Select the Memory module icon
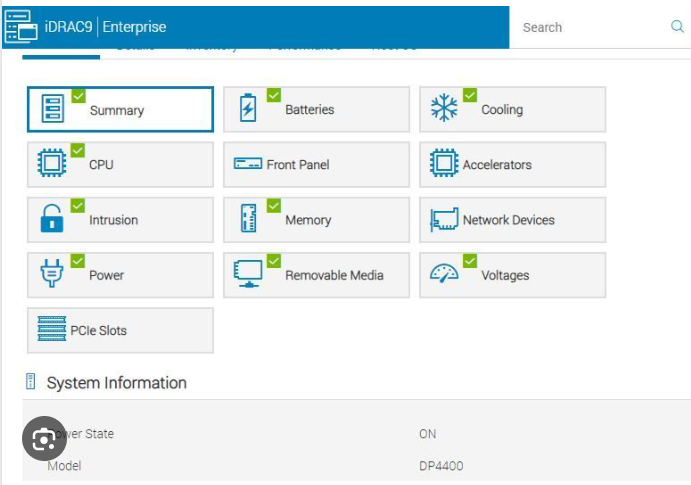 [x=248, y=220]
